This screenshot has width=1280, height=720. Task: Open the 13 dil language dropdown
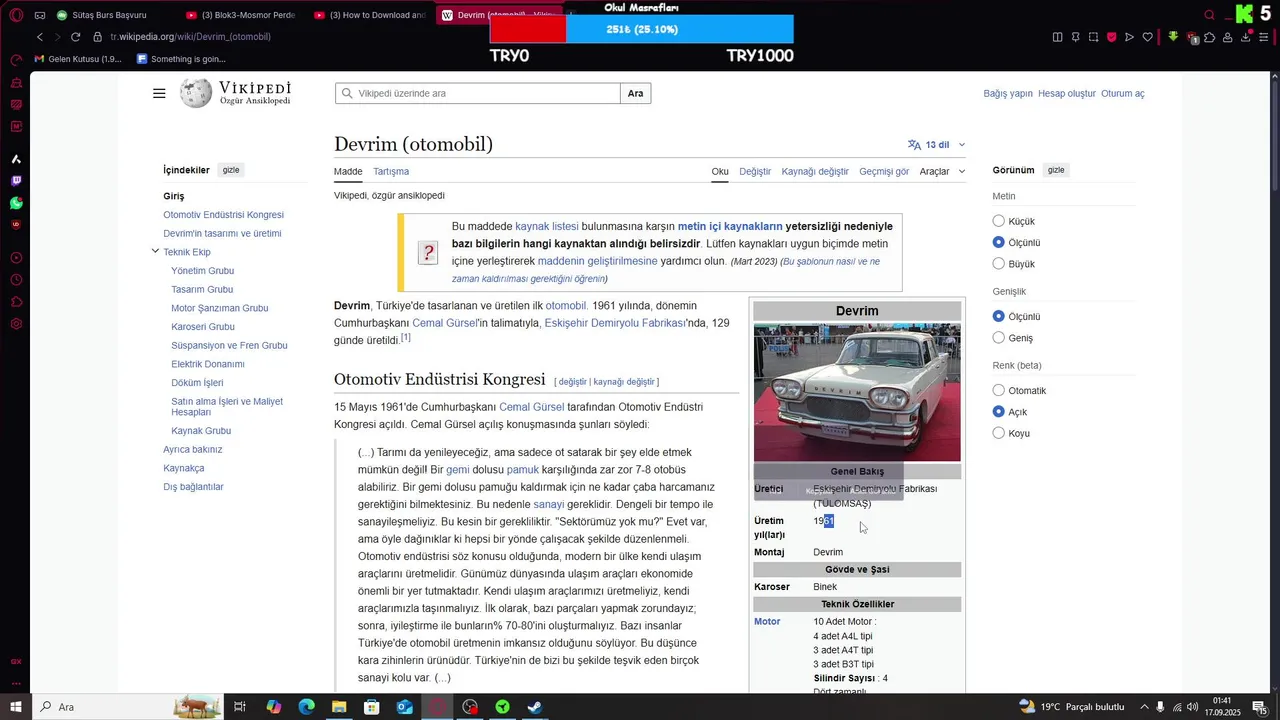(x=937, y=144)
